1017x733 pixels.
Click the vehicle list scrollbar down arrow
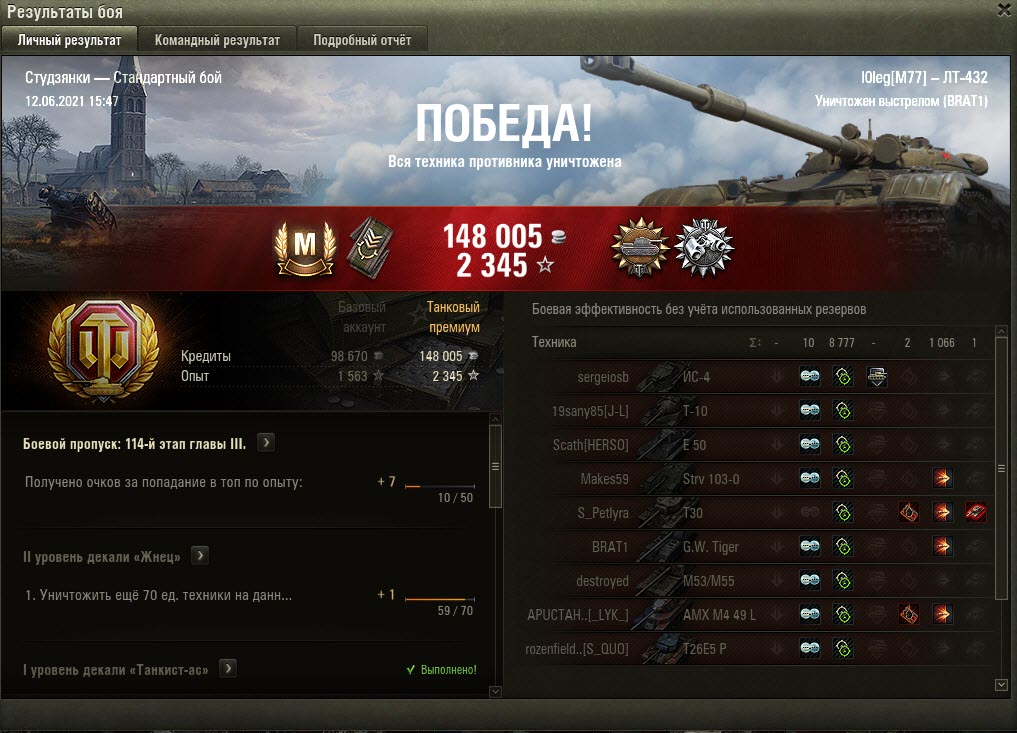tap(1001, 684)
